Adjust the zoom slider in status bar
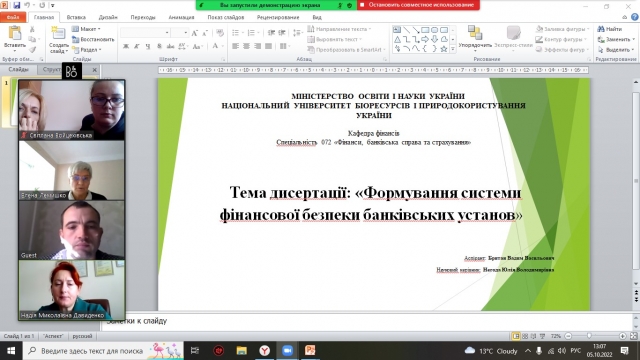The image size is (640, 360). click(x=589, y=336)
